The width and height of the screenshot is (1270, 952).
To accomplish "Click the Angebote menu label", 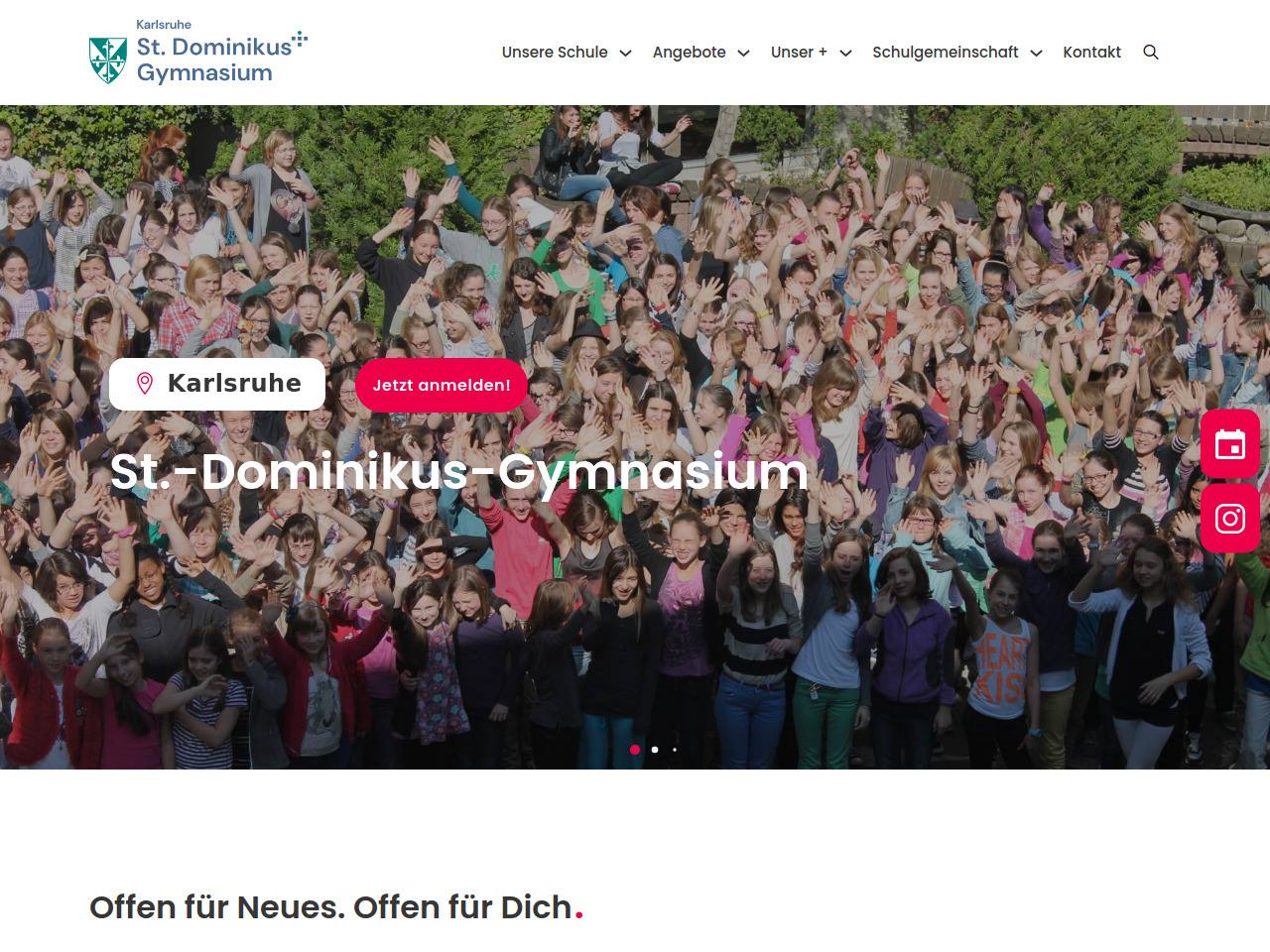I will 689,53.
